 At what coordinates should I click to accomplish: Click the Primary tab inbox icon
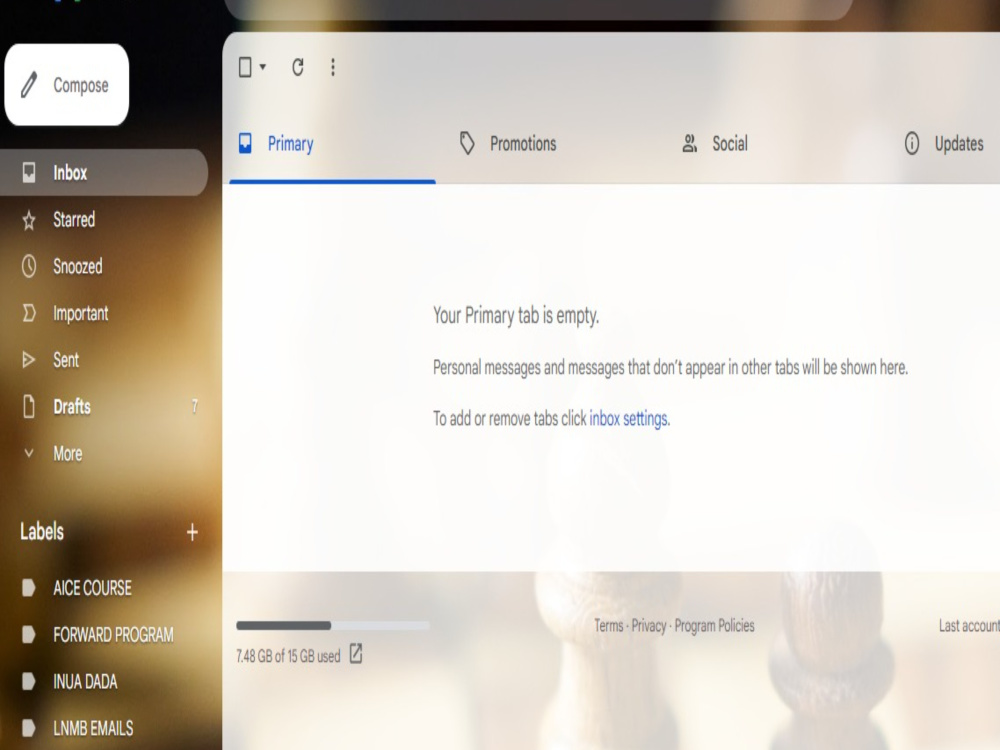click(245, 143)
